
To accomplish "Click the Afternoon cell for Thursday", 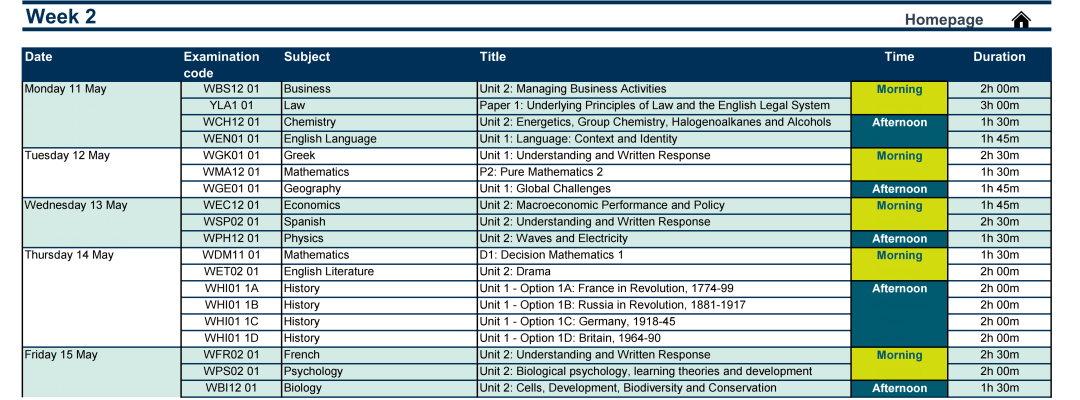I will (899, 289).
